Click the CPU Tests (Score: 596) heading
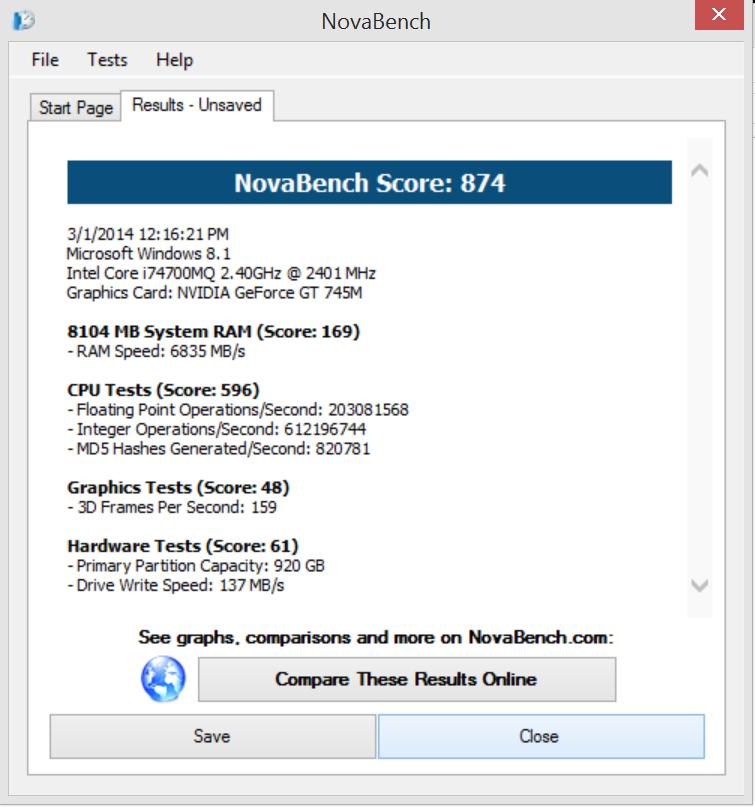The image size is (755, 807). coord(163,390)
